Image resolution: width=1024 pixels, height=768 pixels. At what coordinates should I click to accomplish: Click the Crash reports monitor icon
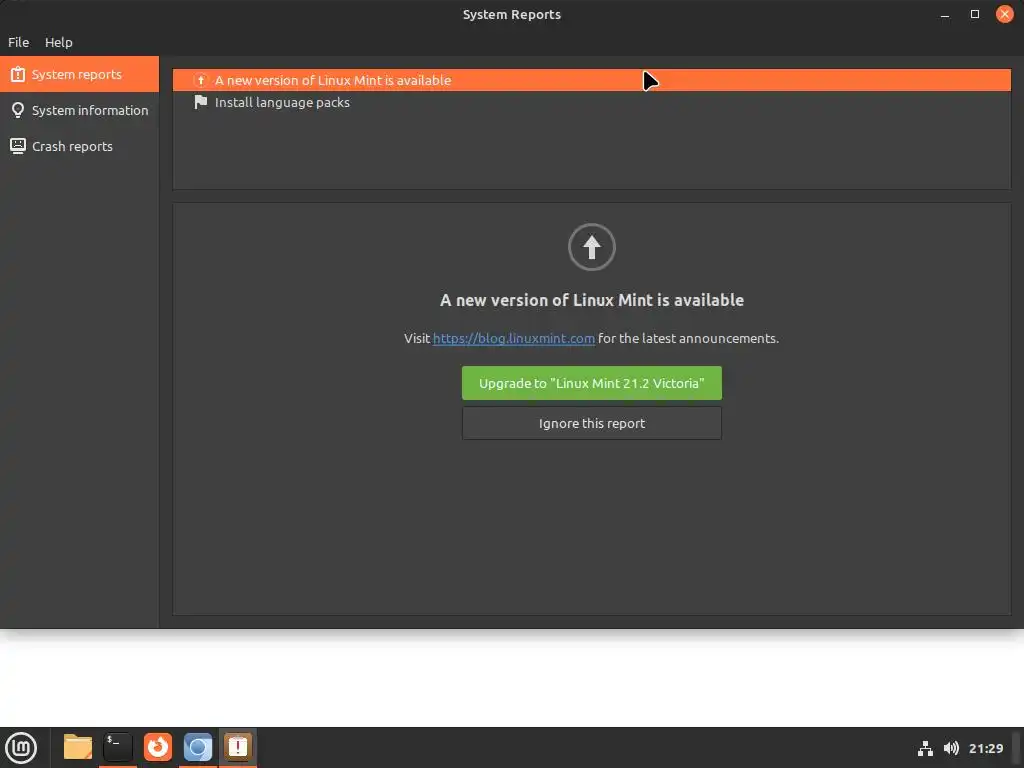pyautogui.click(x=18, y=146)
